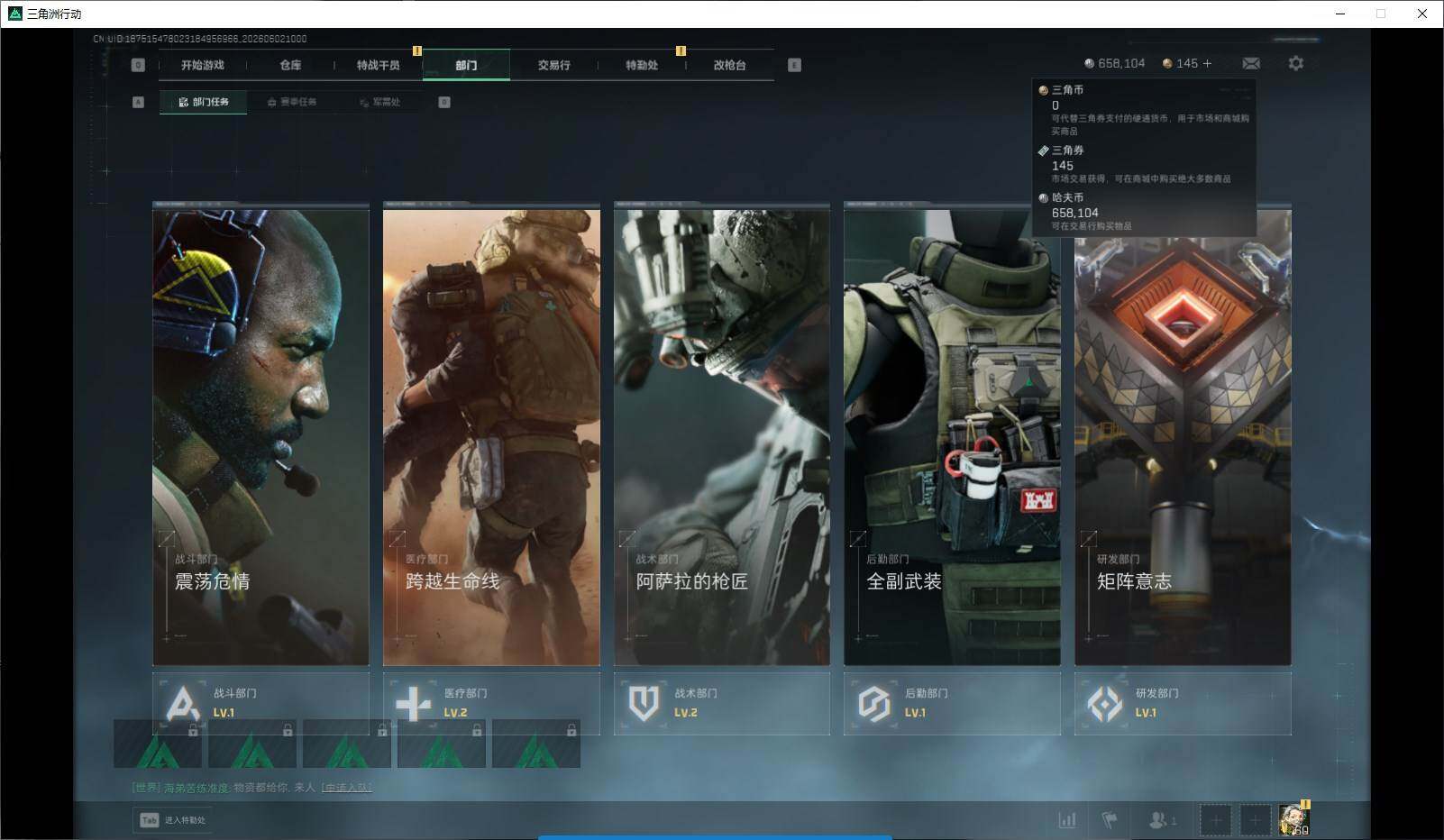Click the 三角洲行动 app icon in title bar

click(x=14, y=14)
